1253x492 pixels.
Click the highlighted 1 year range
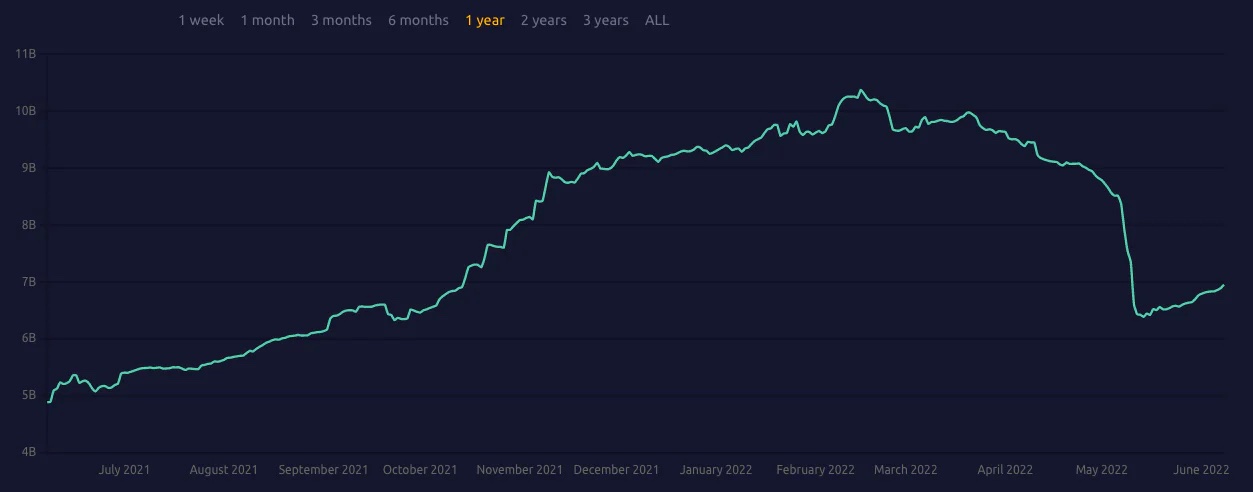point(485,20)
